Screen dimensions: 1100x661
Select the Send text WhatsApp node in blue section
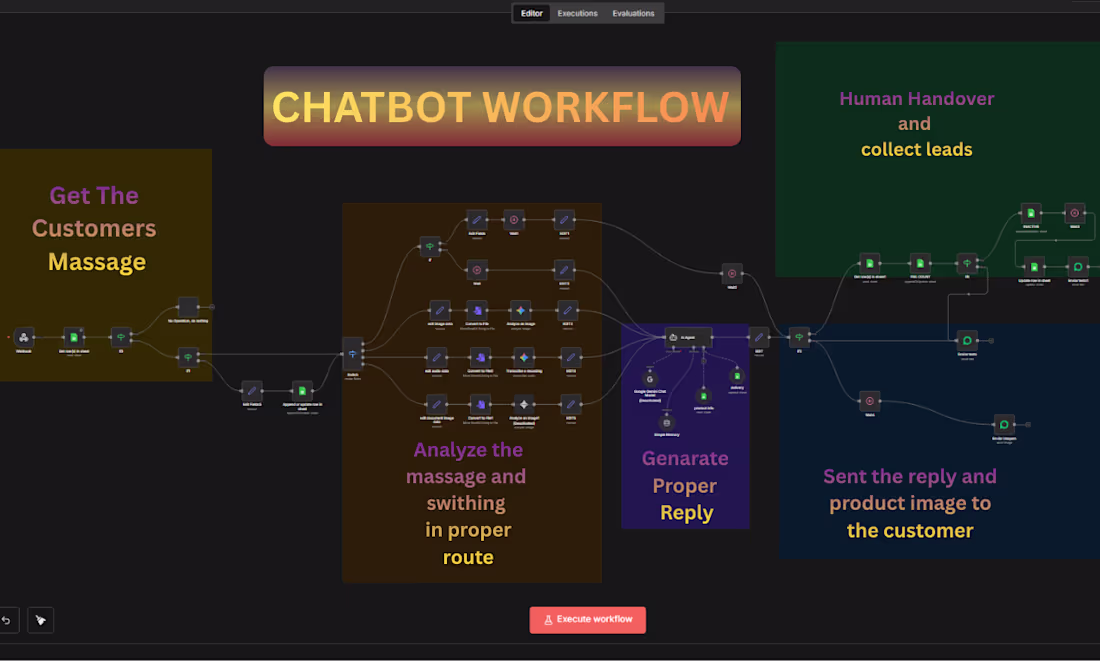click(x=967, y=340)
